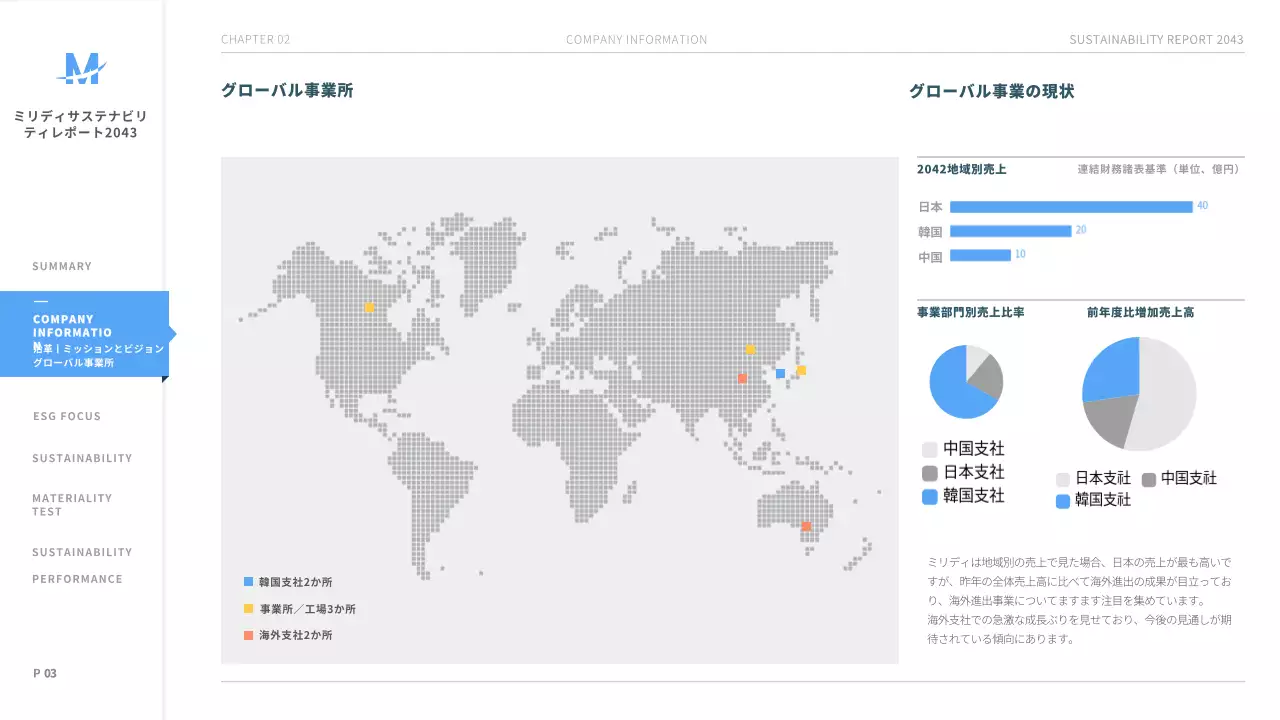Click the orange 海外支社2か所 legend swatch

point(248,635)
